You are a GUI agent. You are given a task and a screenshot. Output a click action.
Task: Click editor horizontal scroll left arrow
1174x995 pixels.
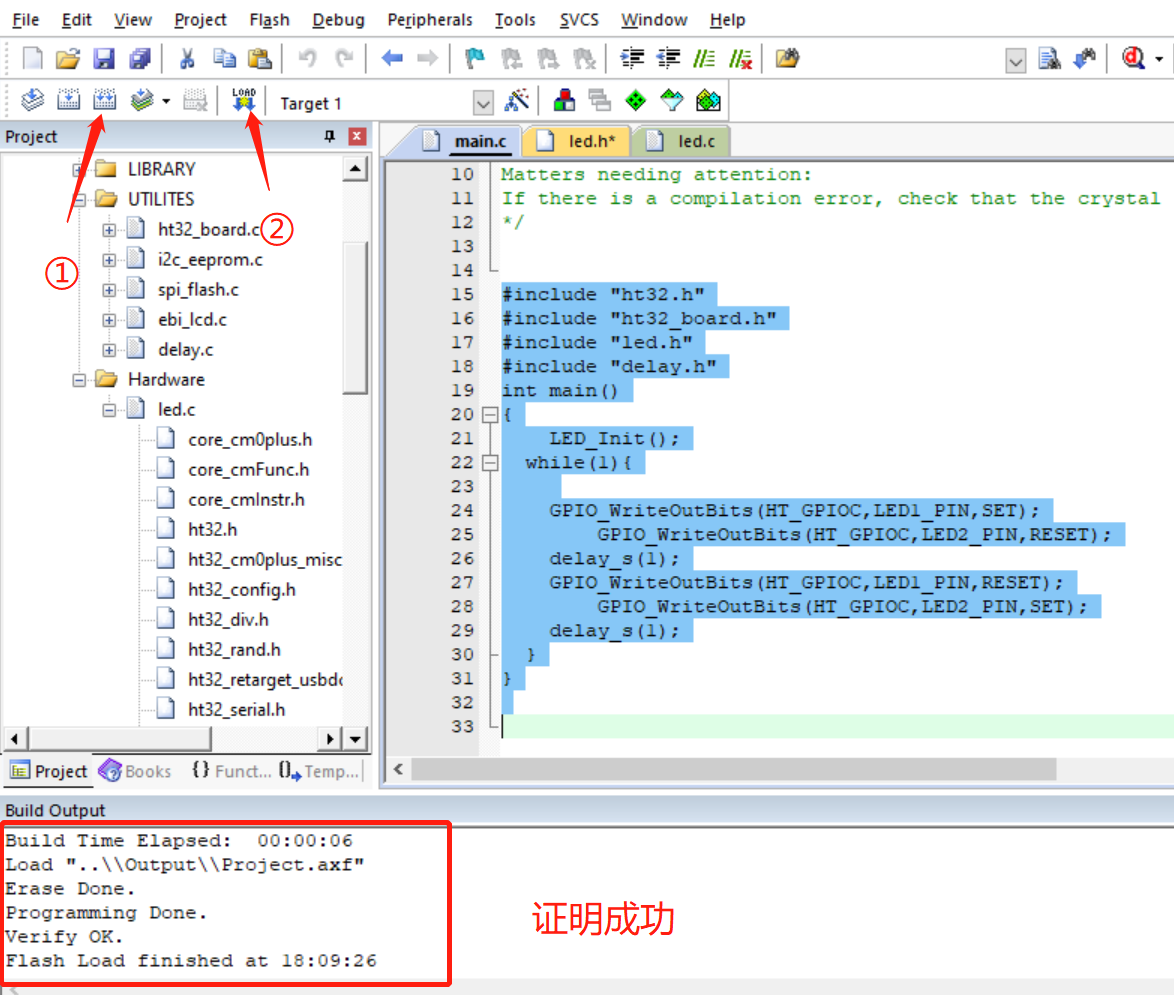[398, 769]
